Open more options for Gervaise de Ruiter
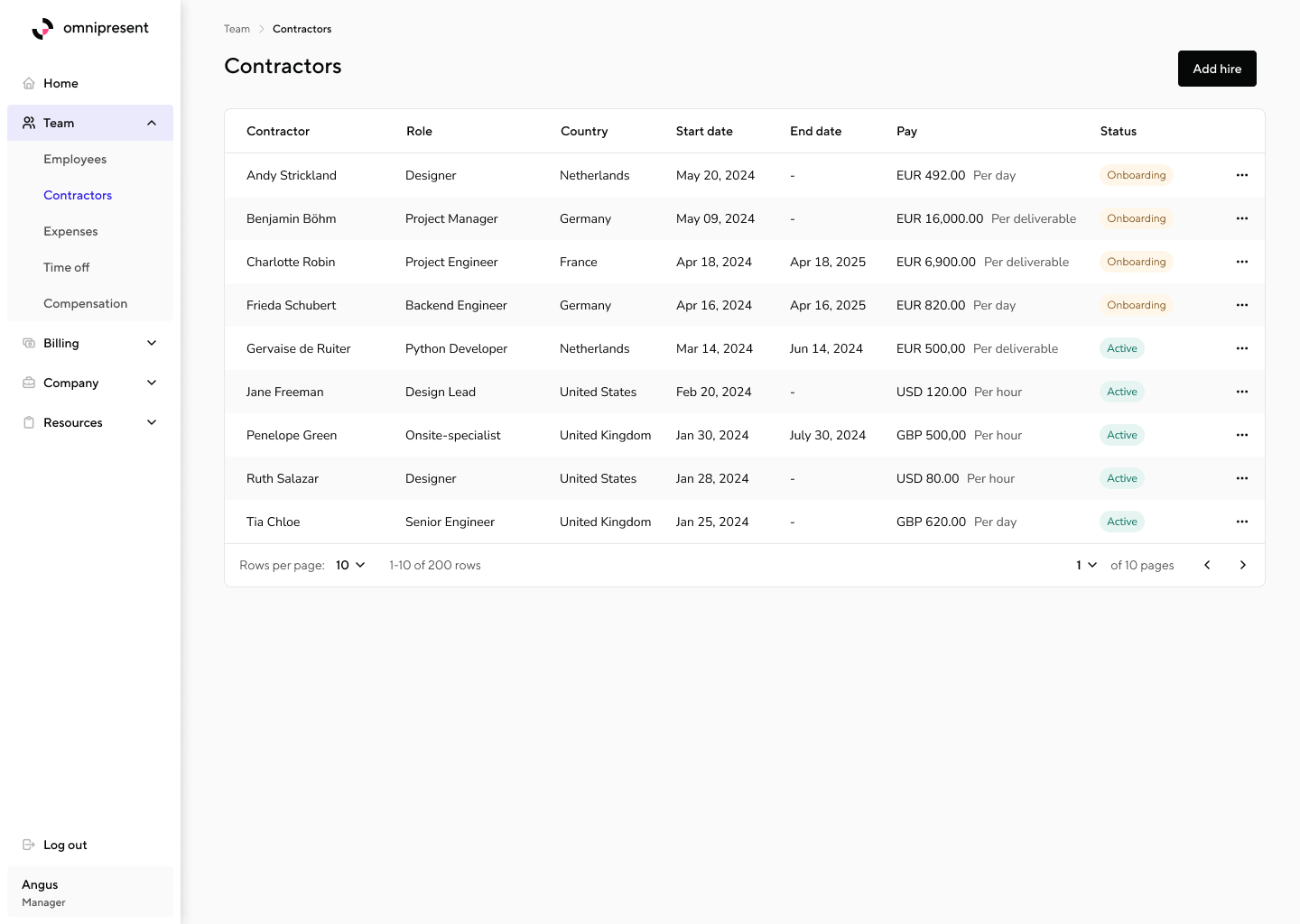This screenshot has height=924, width=1300. tap(1242, 348)
